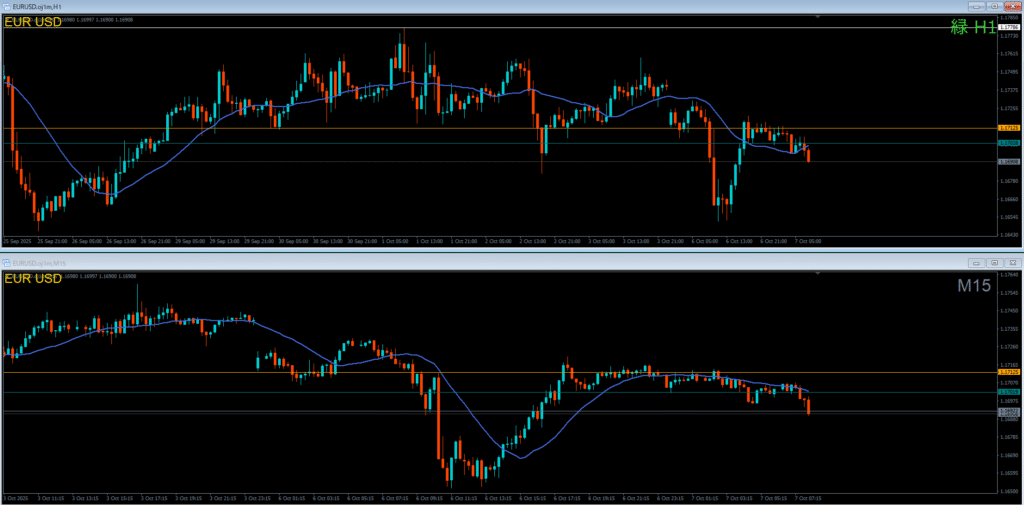Click the orange price tag in M15 chart
The height and width of the screenshot is (505, 1024).
(1008, 372)
